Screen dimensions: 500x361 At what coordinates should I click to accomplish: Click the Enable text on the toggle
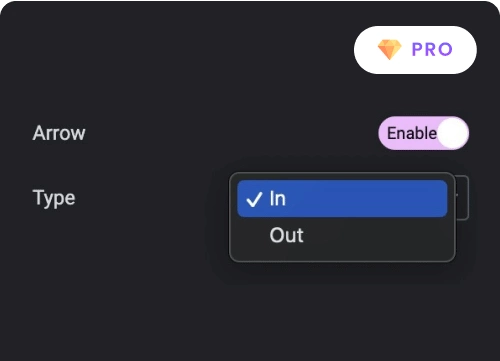(412, 133)
